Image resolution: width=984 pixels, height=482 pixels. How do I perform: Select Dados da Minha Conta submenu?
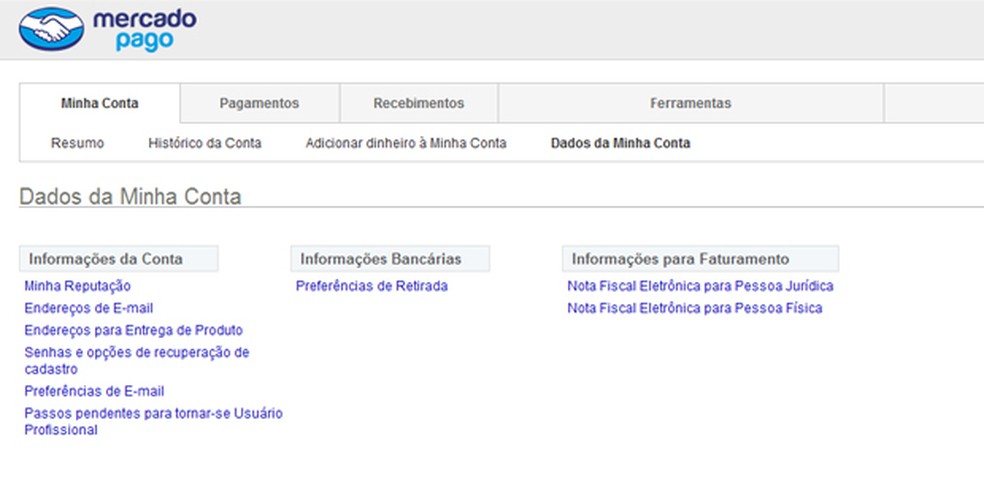coord(620,143)
